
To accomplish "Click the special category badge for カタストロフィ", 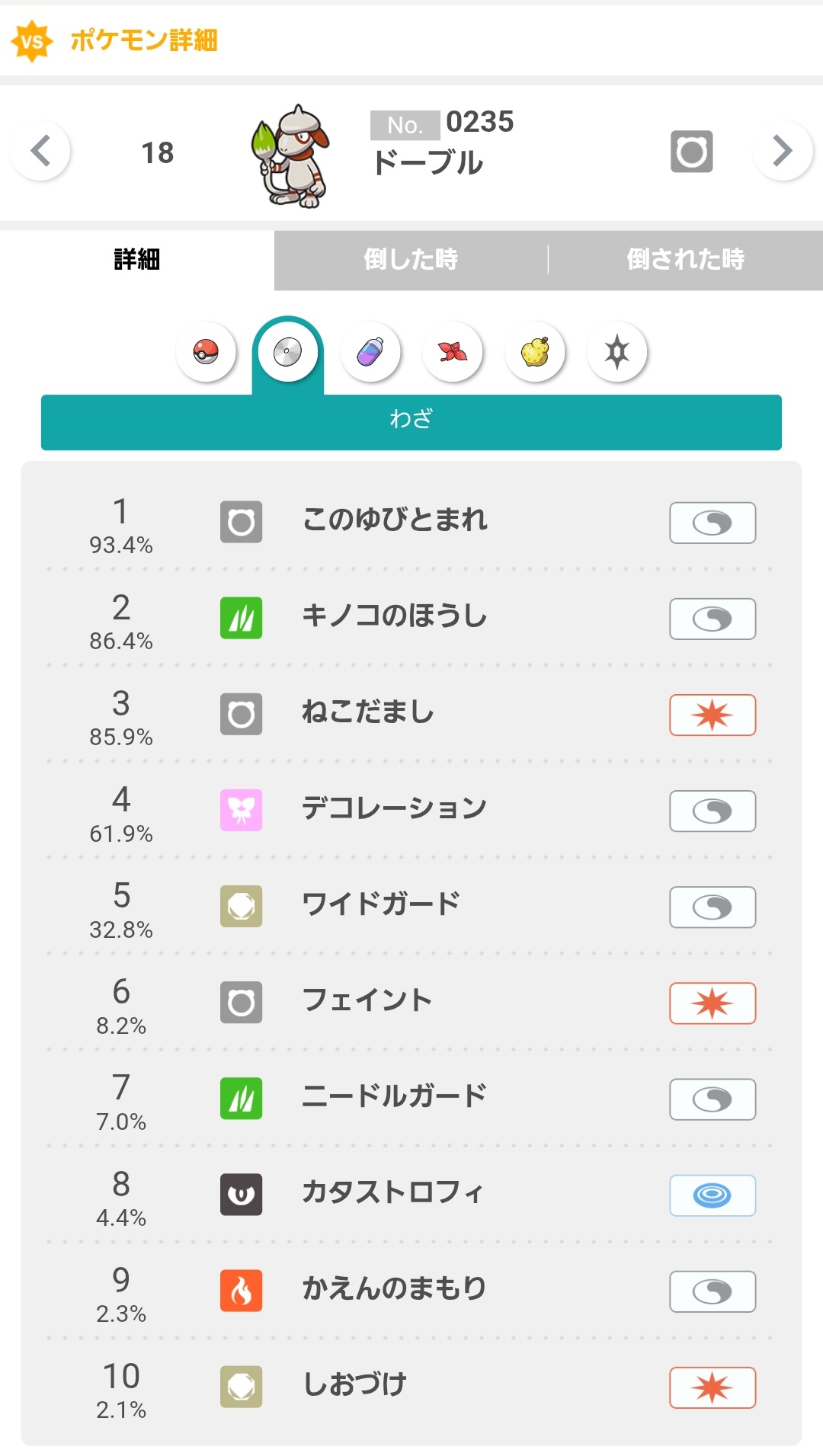I will pos(713,1195).
